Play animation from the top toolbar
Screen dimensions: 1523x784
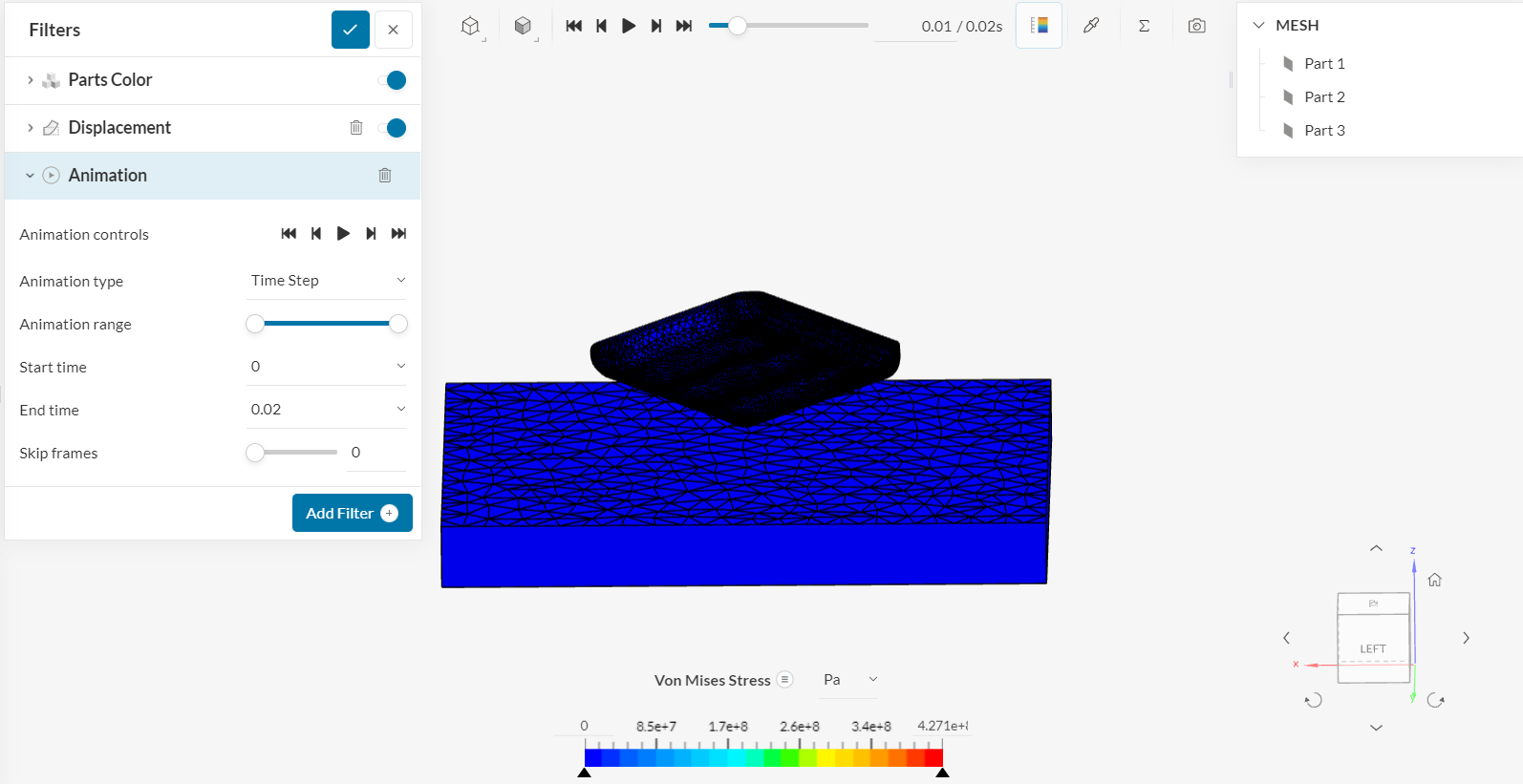pyautogui.click(x=629, y=26)
